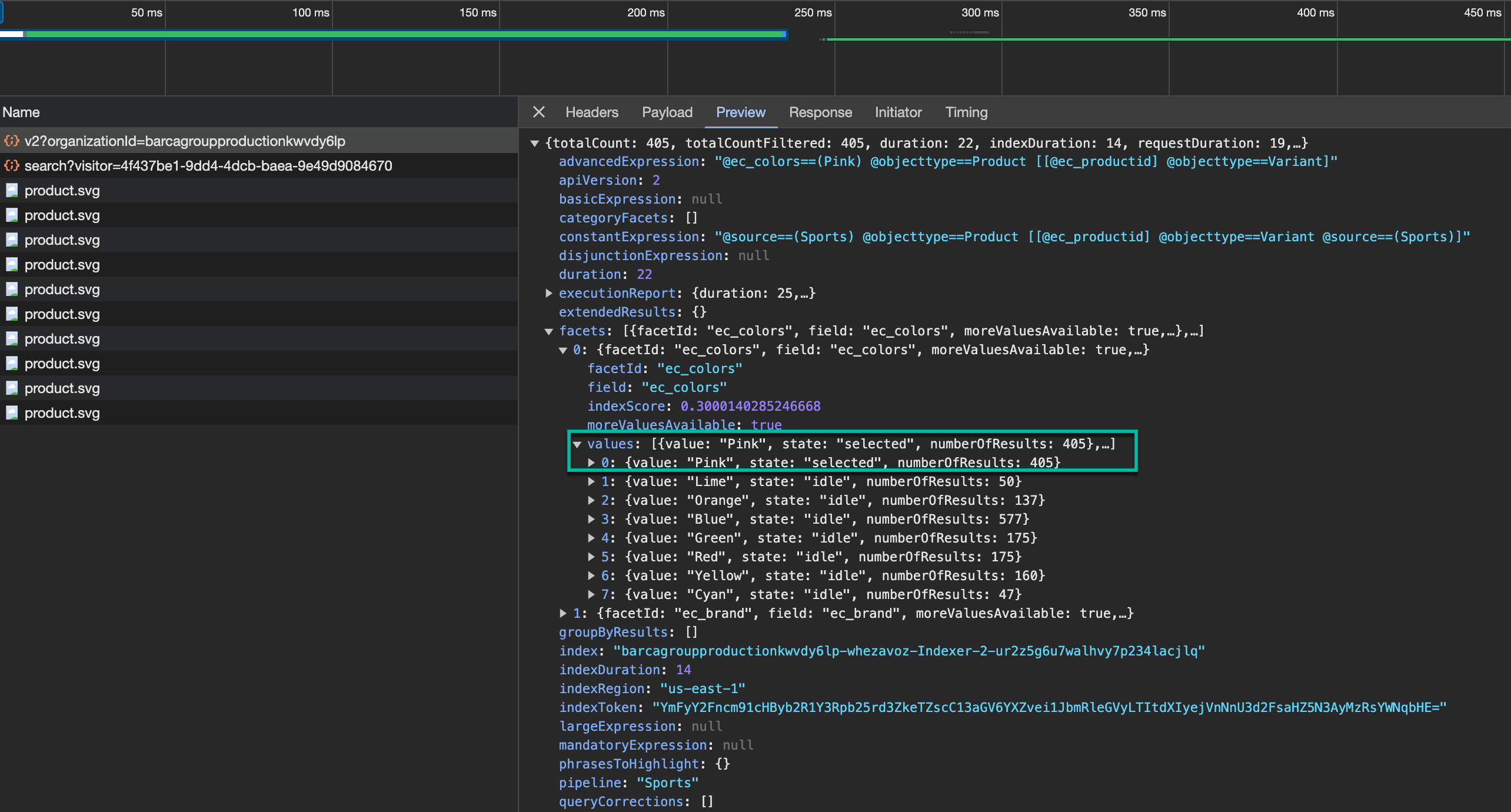Click the 300 ms timeline marker
Viewport: 1511px width, 812px height.
pos(980,12)
